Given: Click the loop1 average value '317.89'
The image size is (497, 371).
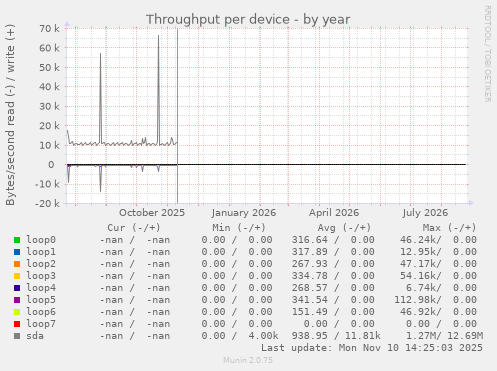Looking at the screenshot, I should 310,252.
